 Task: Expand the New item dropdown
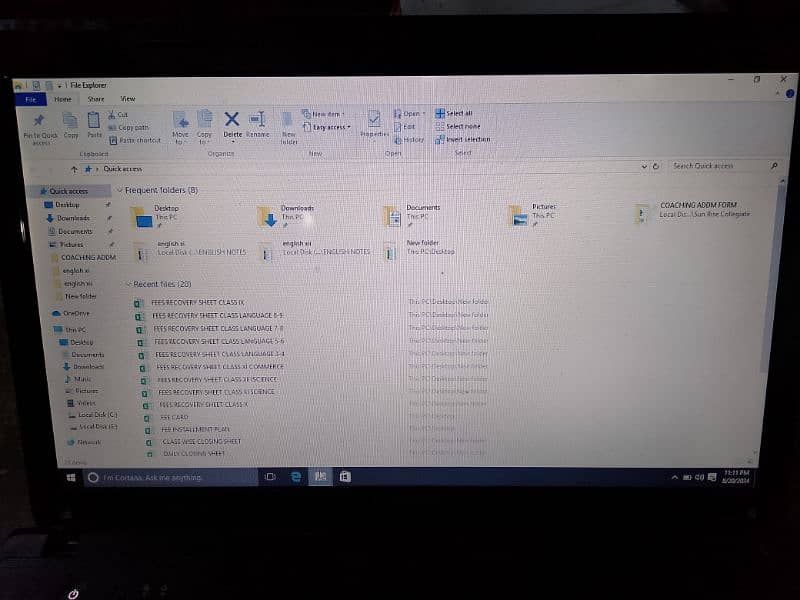click(326, 114)
